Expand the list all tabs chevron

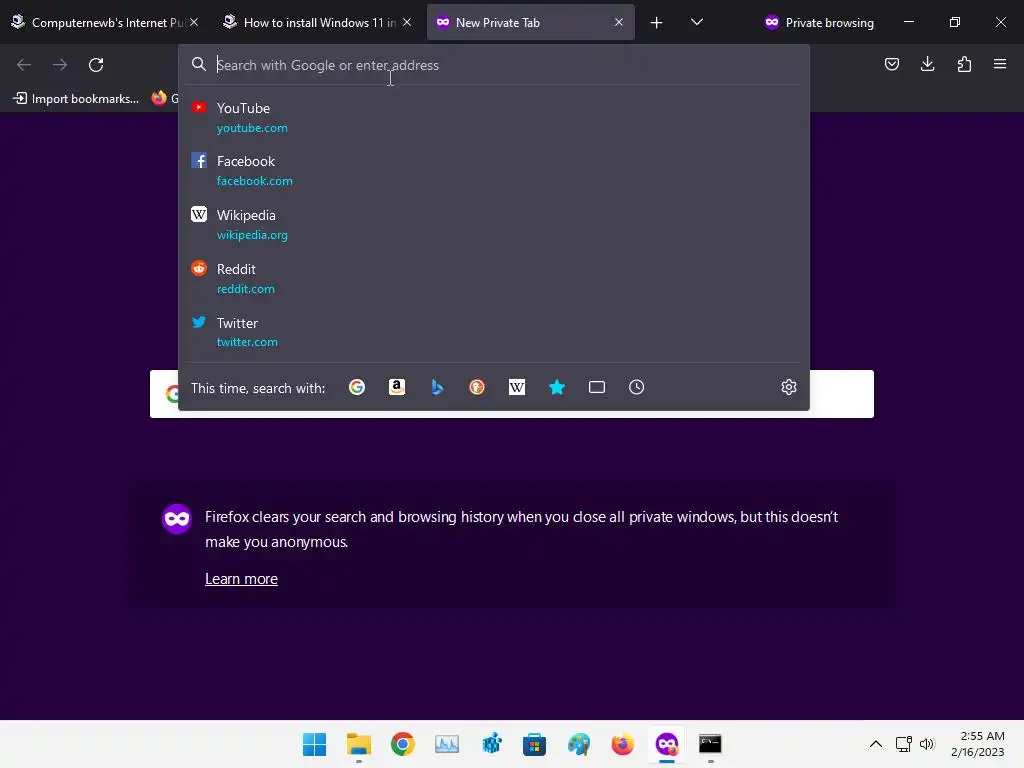tap(697, 22)
